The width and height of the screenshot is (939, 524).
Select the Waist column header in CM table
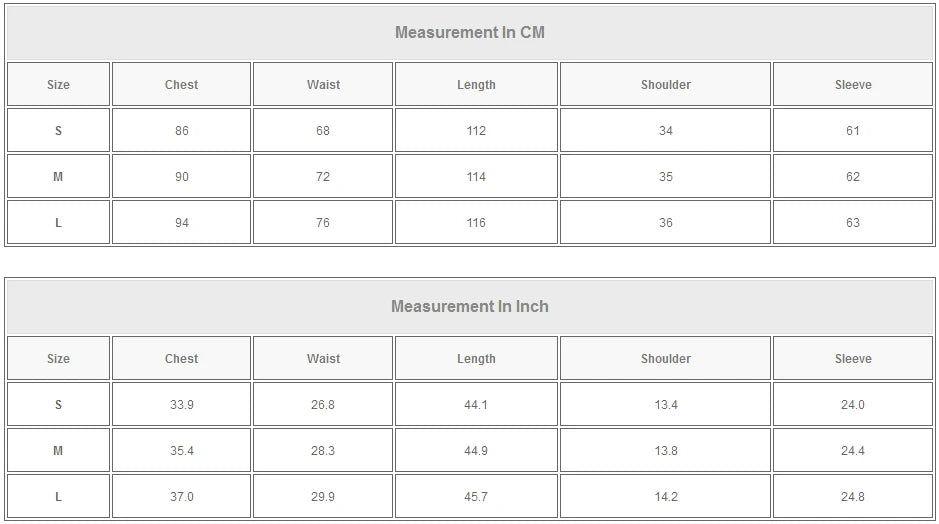323,85
